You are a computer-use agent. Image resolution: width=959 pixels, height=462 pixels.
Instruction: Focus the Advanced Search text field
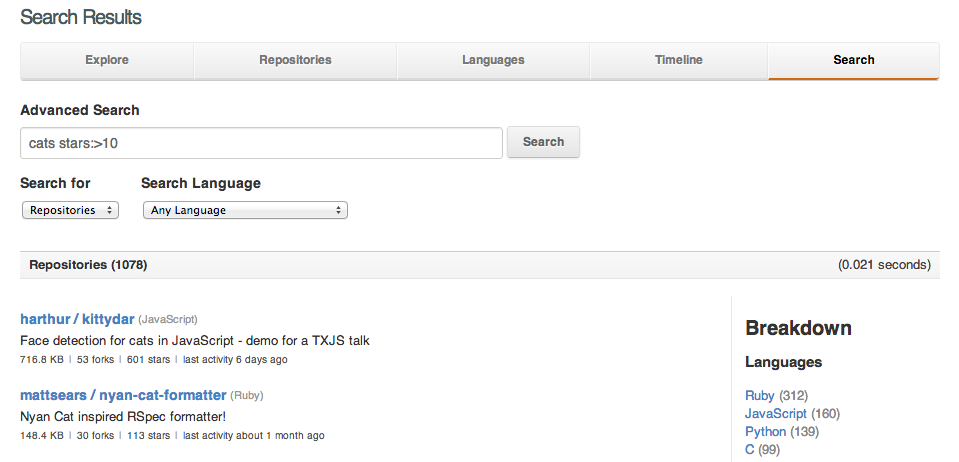pos(261,143)
